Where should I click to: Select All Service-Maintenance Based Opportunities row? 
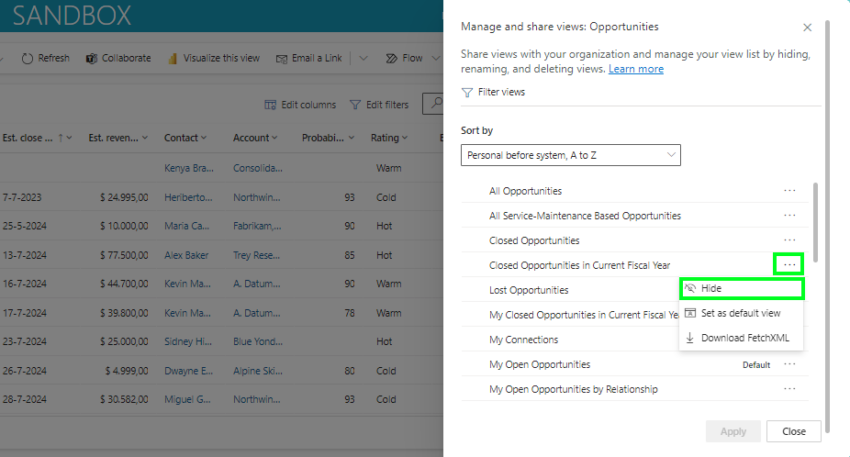tap(634, 216)
